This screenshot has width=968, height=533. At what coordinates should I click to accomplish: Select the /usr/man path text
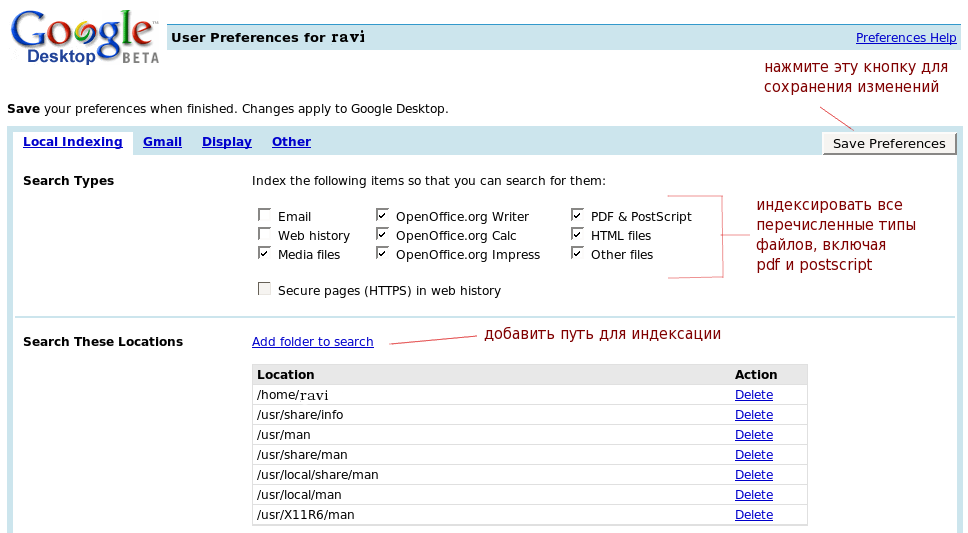284,435
